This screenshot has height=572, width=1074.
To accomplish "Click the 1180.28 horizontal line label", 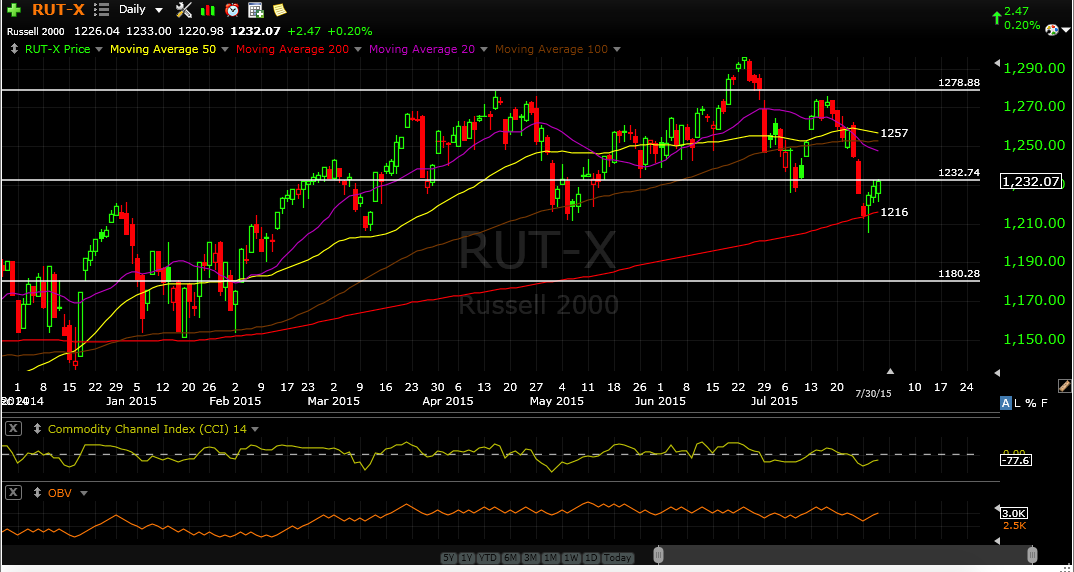I will point(958,274).
